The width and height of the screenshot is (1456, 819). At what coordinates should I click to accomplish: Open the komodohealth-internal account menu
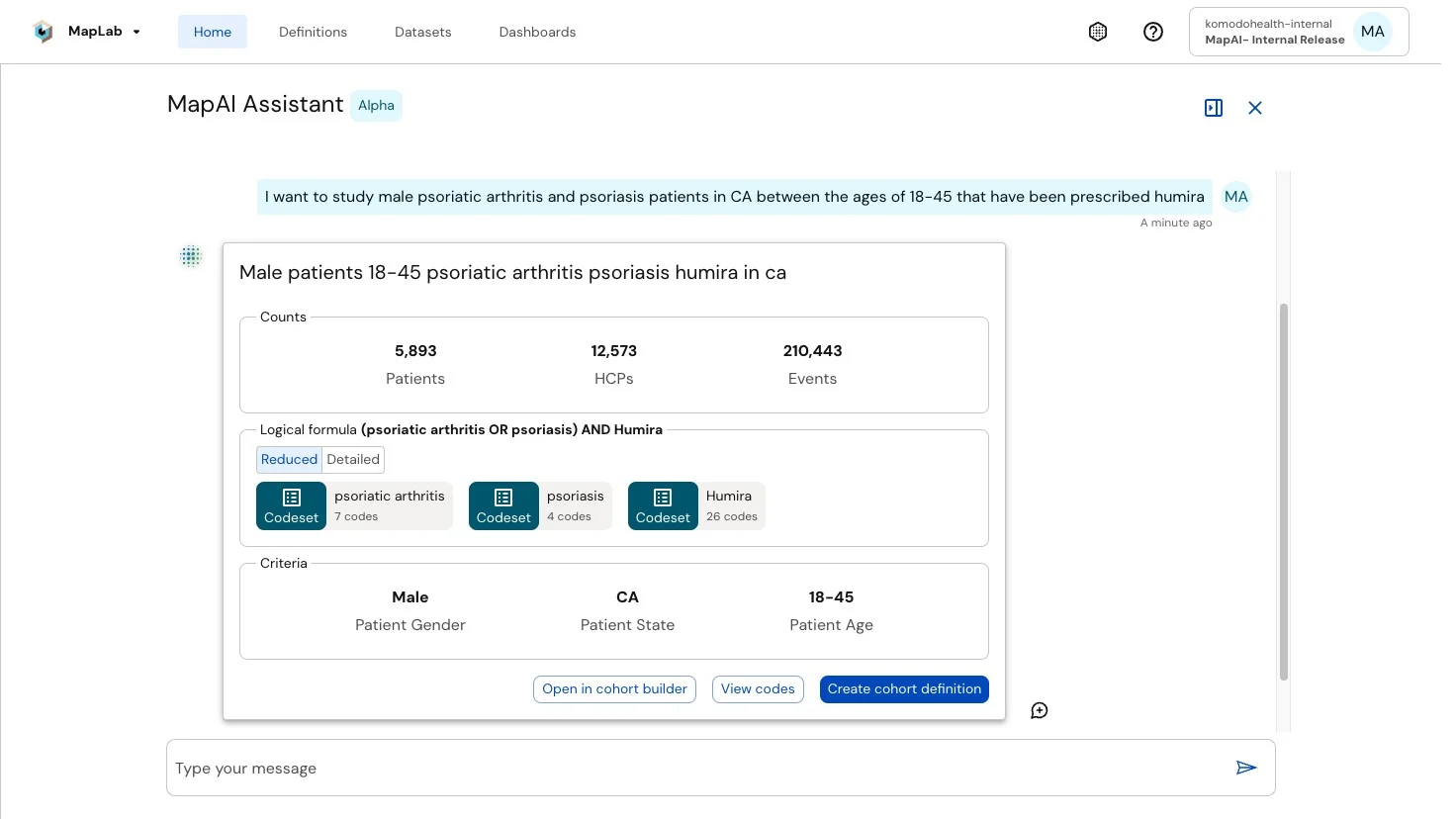tap(1299, 32)
